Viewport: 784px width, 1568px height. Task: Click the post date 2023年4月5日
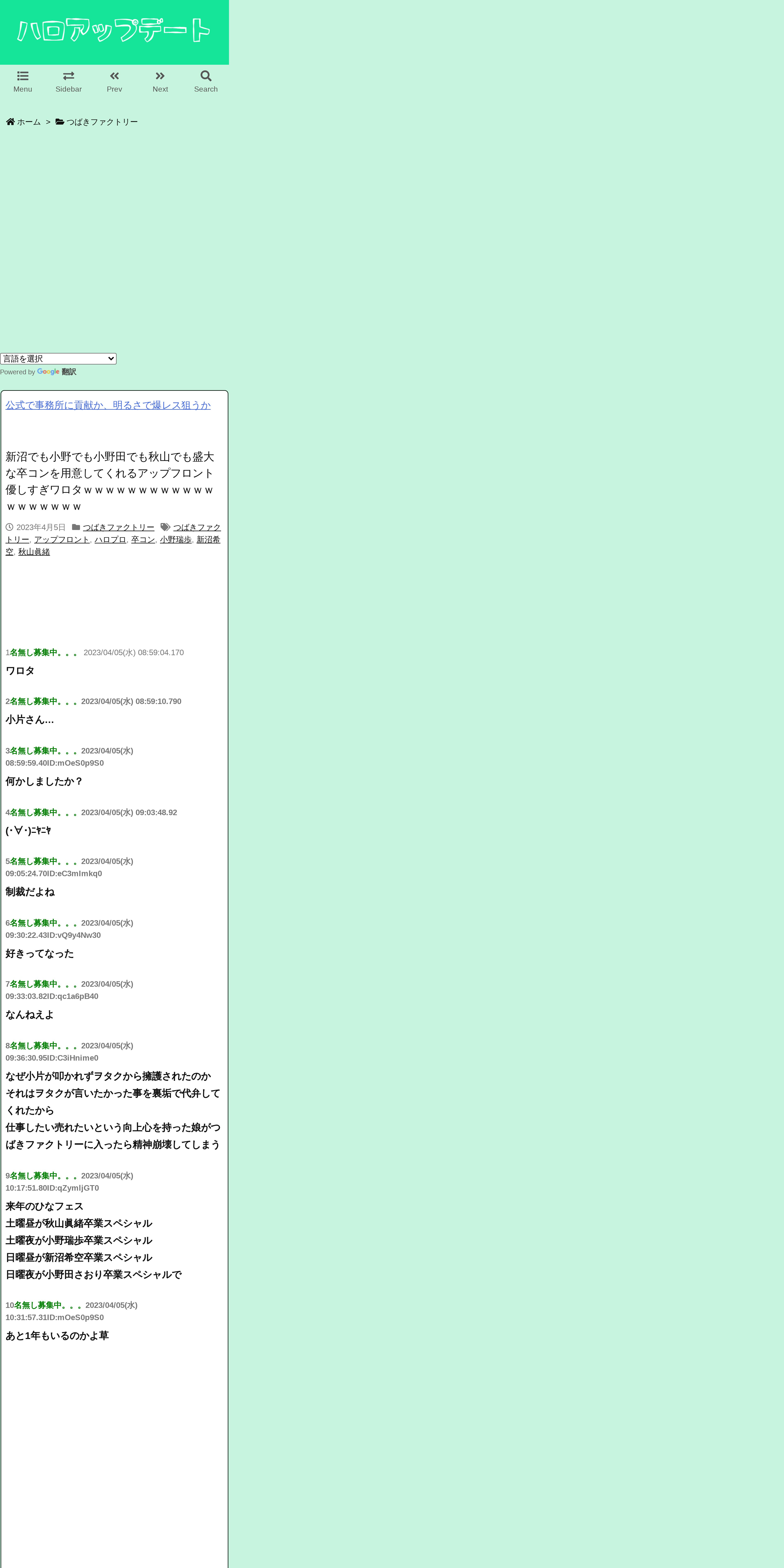pyautogui.click(x=41, y=527)
